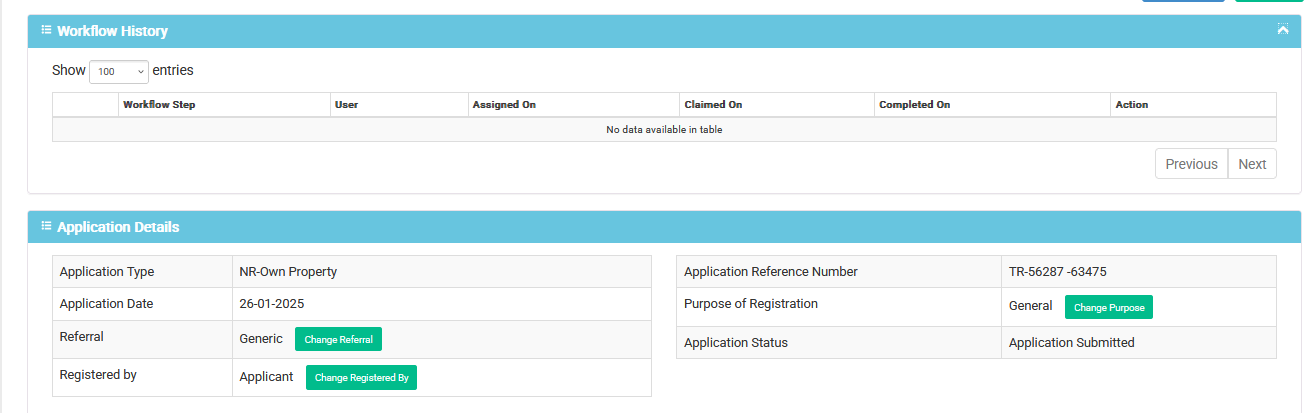
Task: Collapse the Workflow History panel chevron
Action: [1283, 30]
